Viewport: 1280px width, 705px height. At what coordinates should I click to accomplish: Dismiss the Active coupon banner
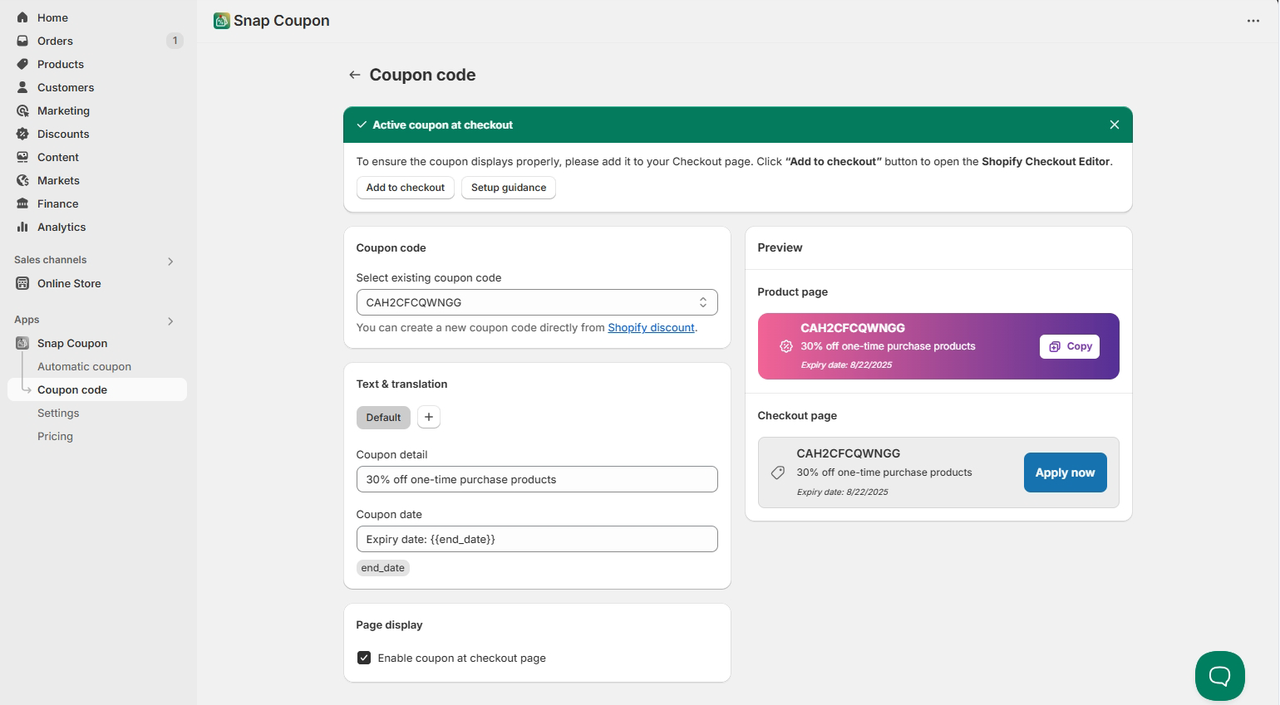(x=1114, y=125)
